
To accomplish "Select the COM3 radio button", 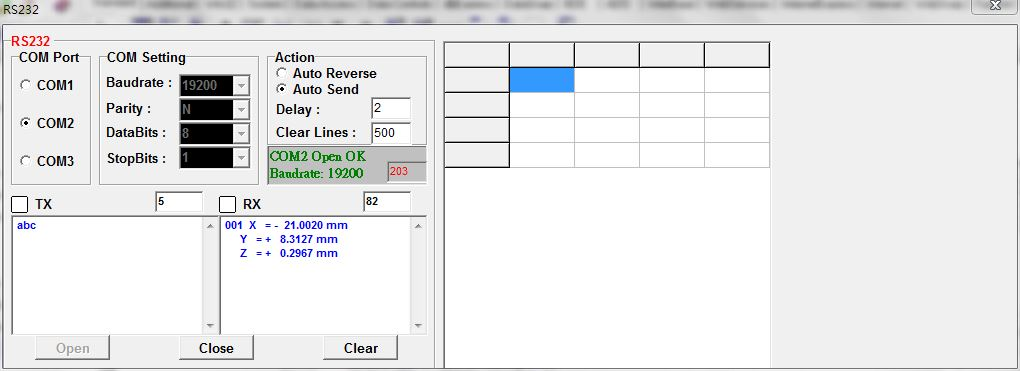I will click(x=25, y=161).
